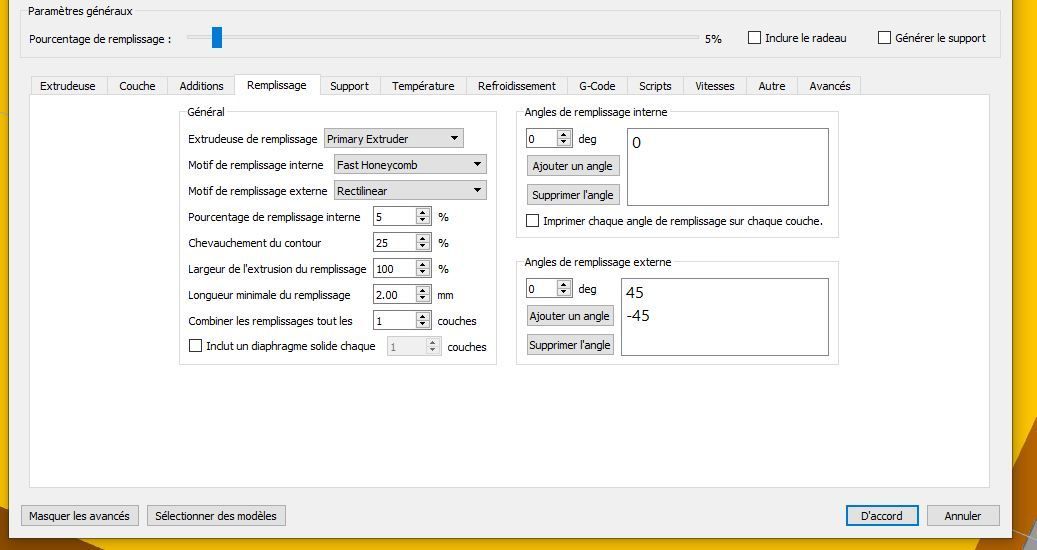Image resolution: width=1037 pixels, height=550 pixels.
Task: Switch to the Extrudeuse tab
Action: (x=67, y=86)
